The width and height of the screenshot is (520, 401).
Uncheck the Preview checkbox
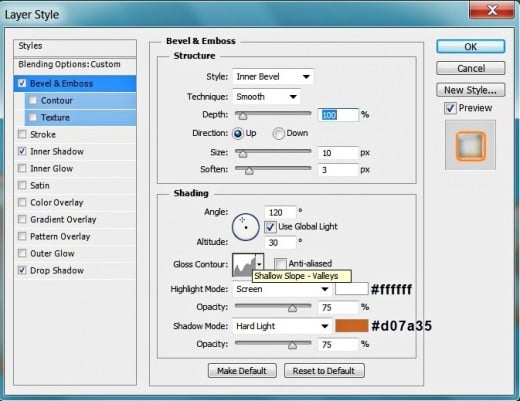450,108
